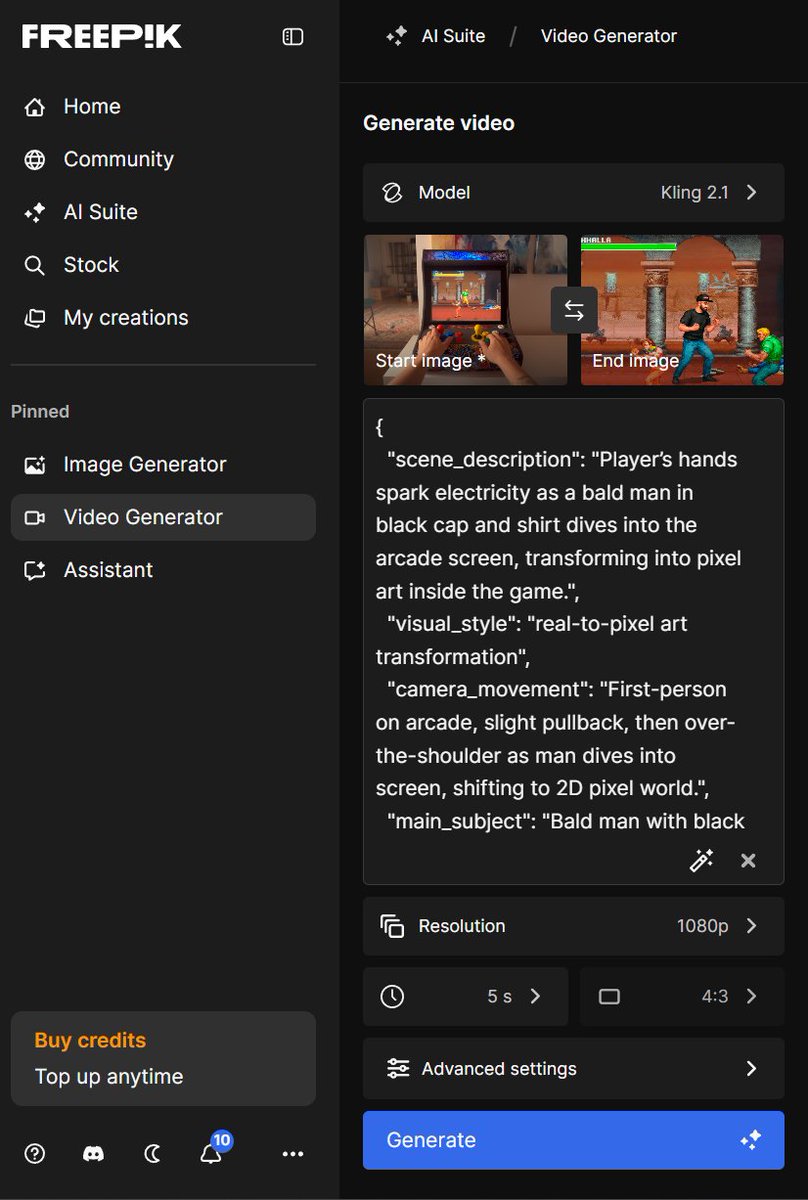Image resolution: width=808 pixels, height=1200 pixels.
Task: Clear the prompt with the X icon
Action: coord(748,860)
